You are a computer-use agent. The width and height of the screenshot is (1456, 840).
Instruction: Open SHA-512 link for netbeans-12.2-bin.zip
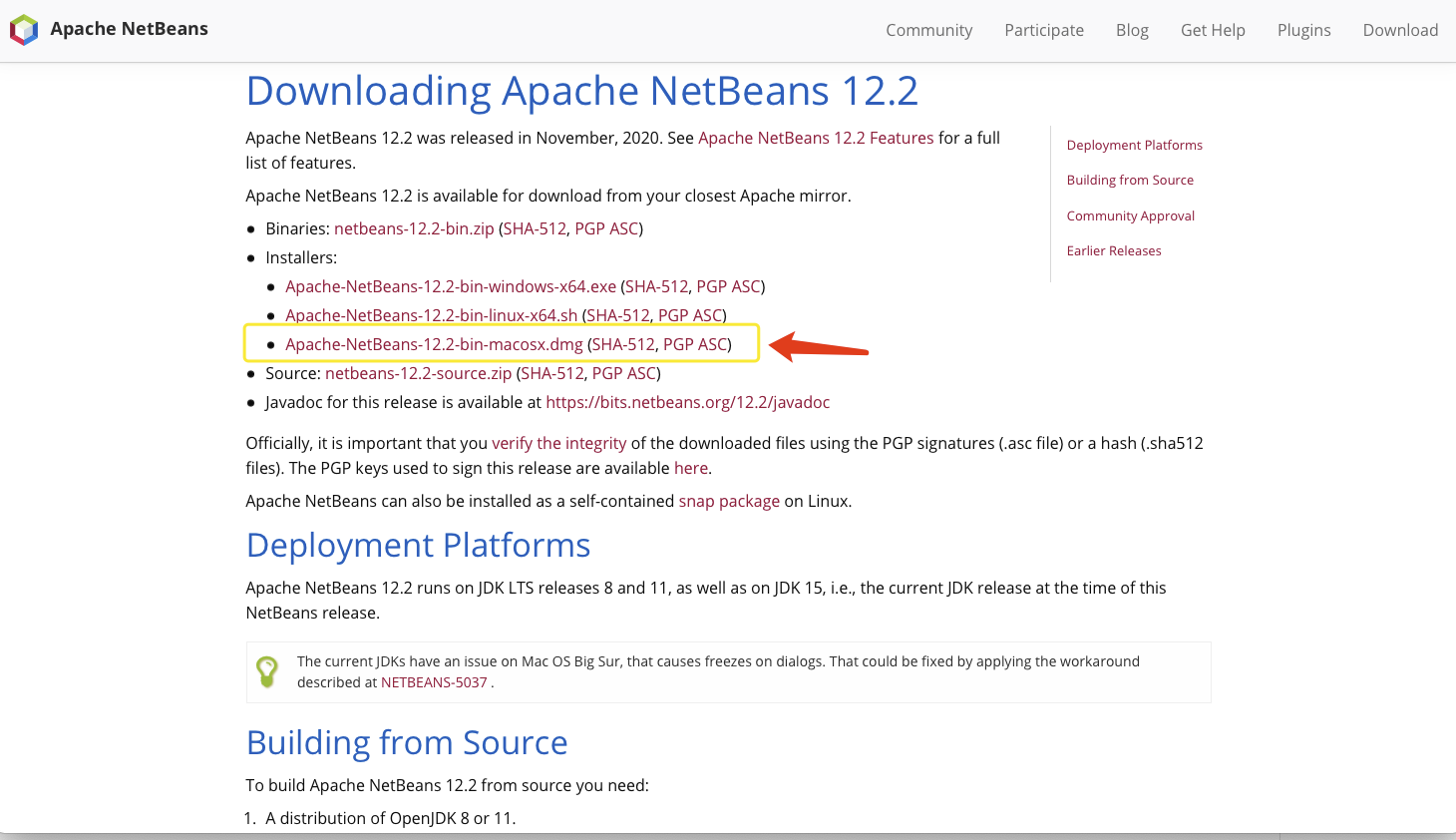coord(535,228)
